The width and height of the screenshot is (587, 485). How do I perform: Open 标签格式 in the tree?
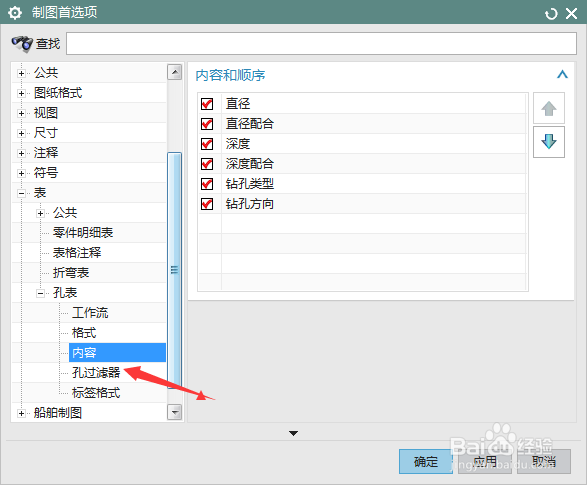click(96, 393)
